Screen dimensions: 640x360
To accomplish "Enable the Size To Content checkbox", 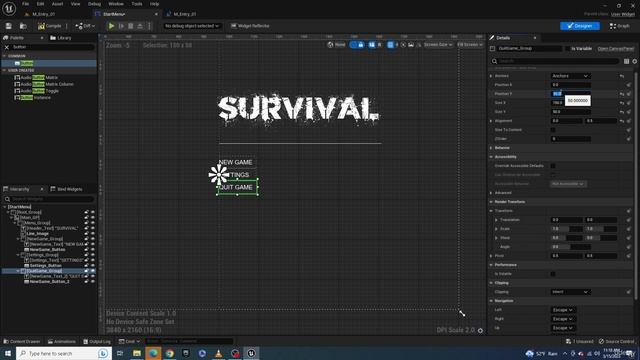I will click(553, 130).
